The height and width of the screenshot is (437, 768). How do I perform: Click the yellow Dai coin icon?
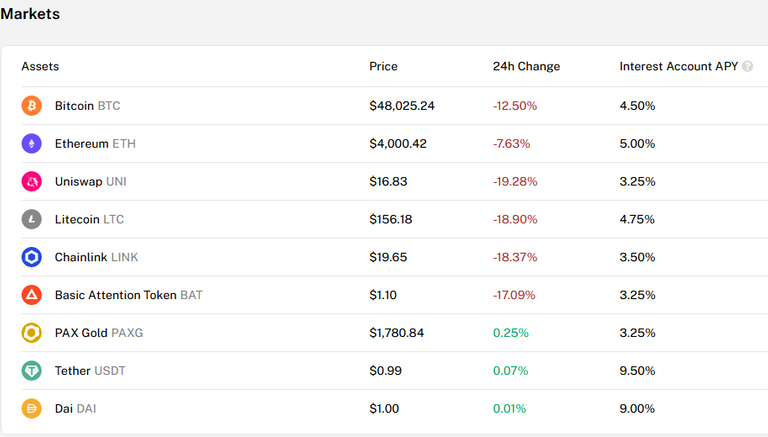coord(31,409)
